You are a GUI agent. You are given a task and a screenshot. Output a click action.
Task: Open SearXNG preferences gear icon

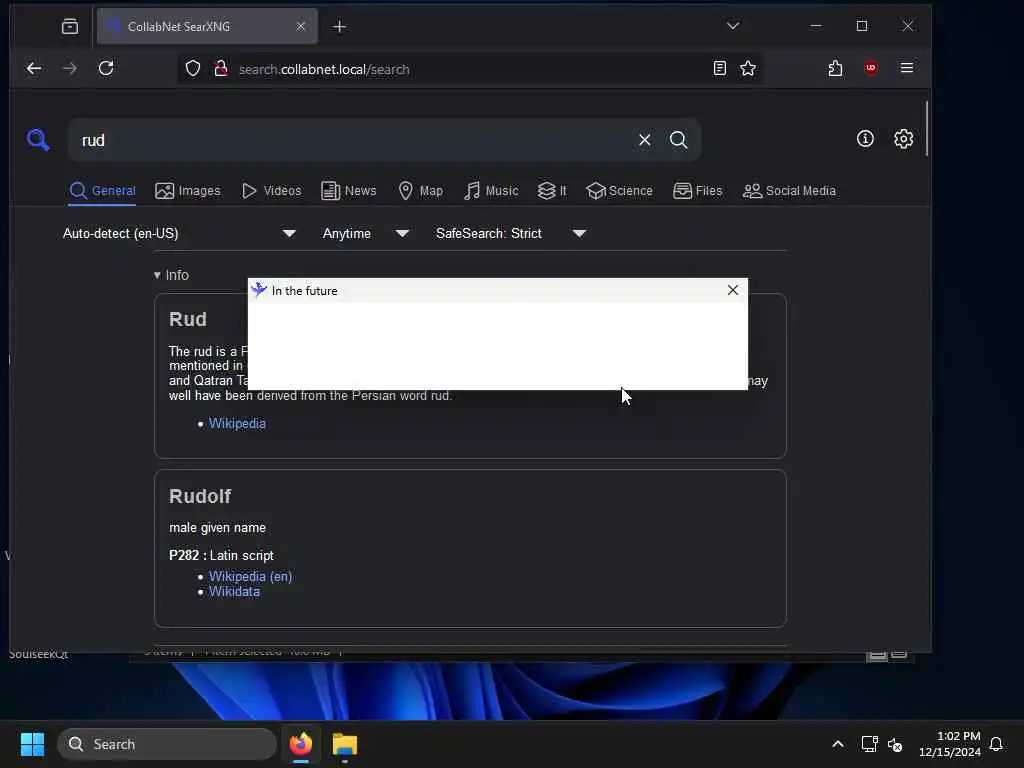pyautogui.click(x=903, y=138)
